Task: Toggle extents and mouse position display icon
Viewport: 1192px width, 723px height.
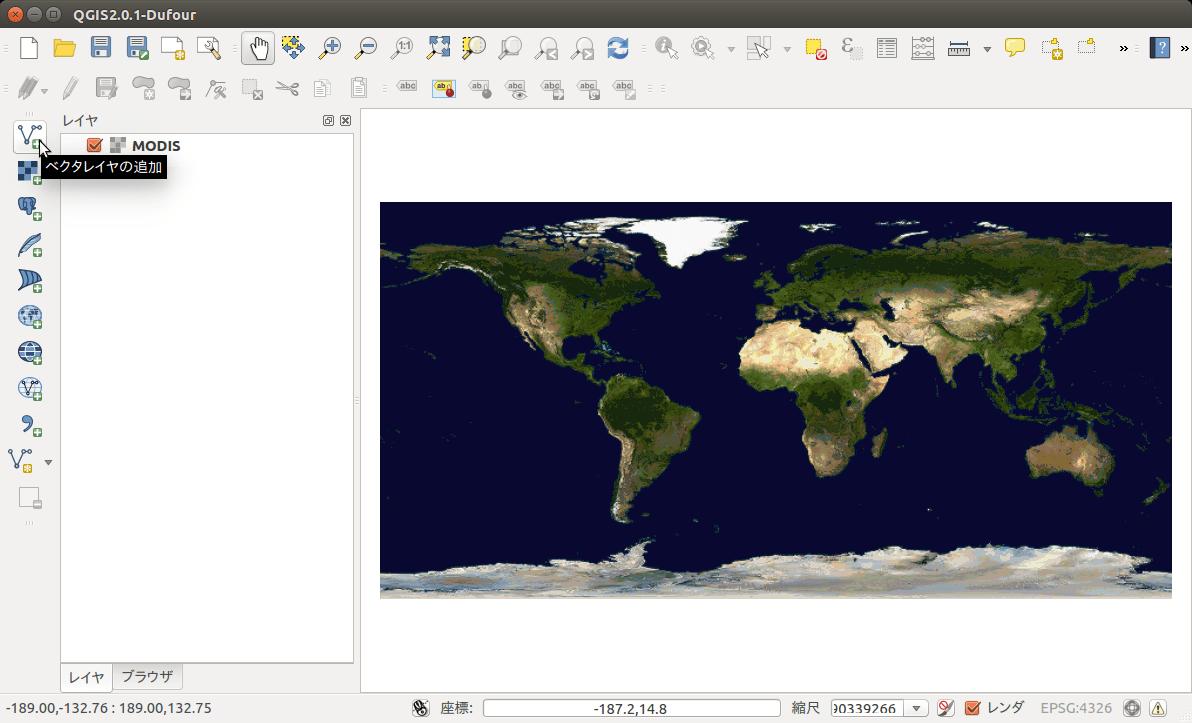Action: point(420,708)
